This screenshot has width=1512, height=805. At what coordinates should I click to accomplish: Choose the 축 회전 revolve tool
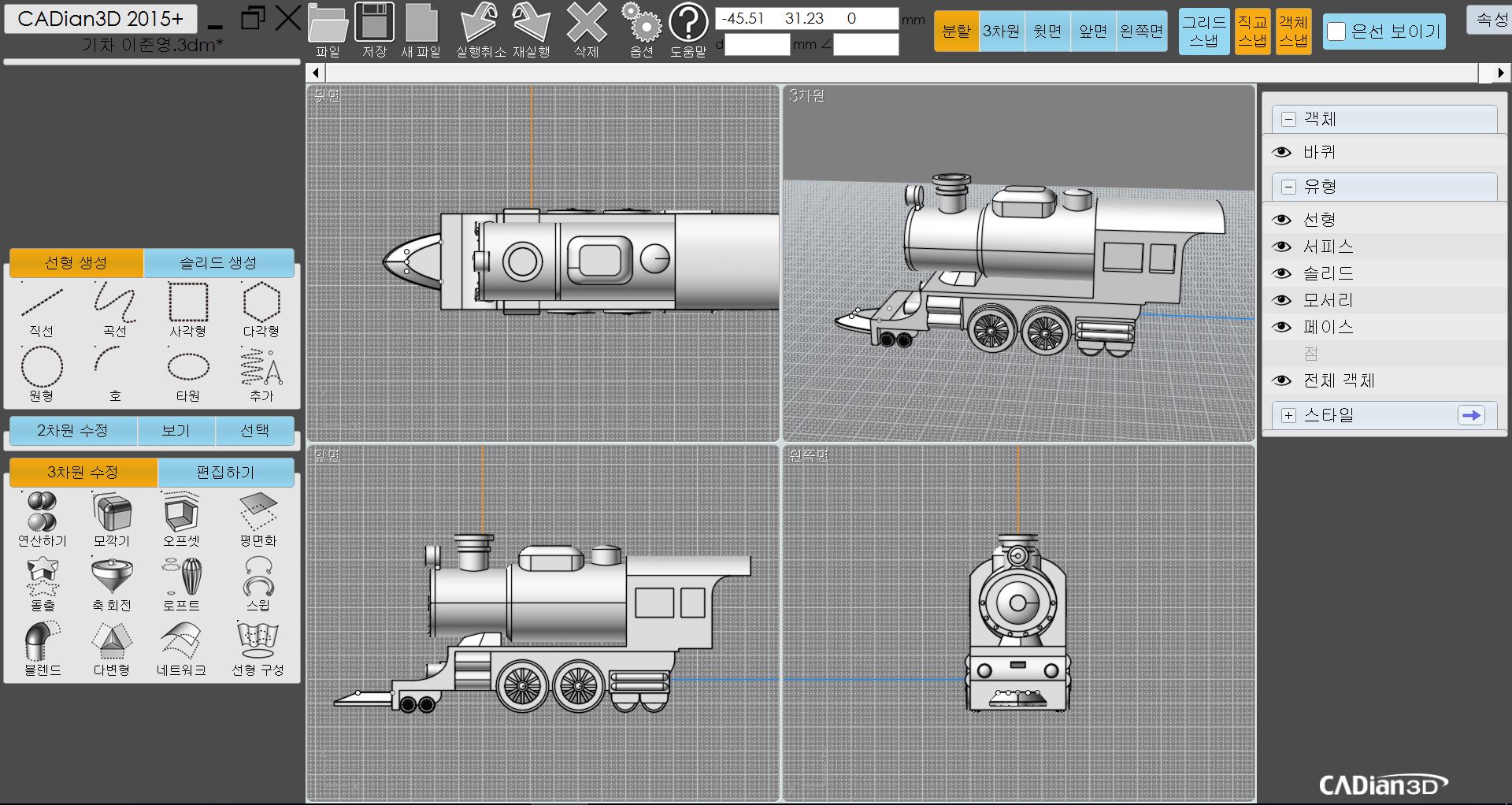112,577
